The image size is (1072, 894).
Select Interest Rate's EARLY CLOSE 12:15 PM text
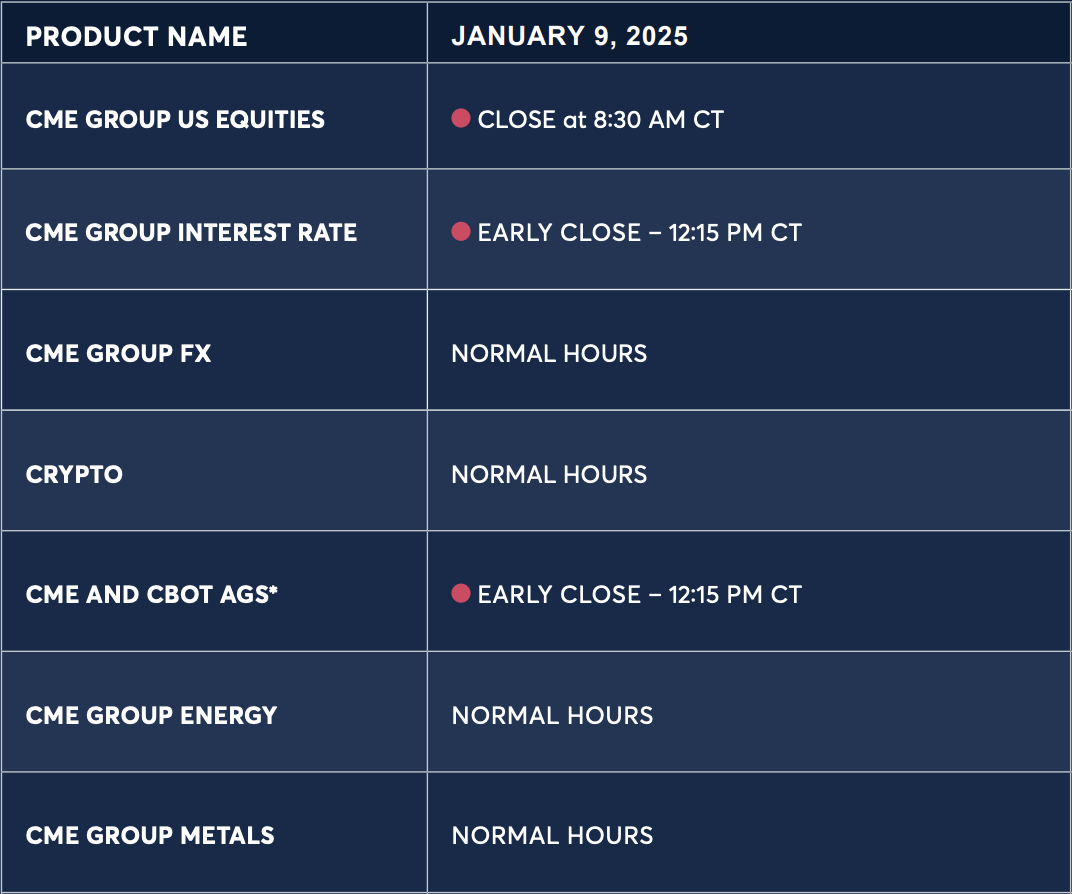point(639,232)
